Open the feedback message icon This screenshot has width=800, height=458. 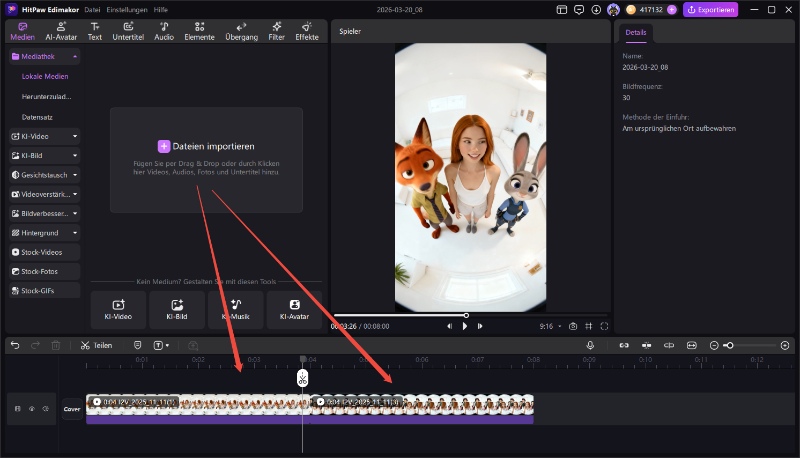[x=579, y=10]
